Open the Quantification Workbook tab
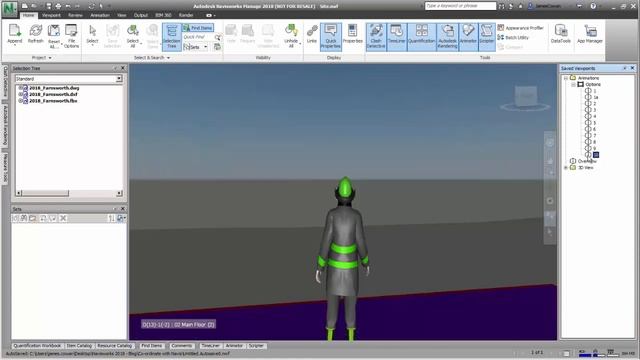The height and width of the screenshot is (360, 640). (37, 346)
